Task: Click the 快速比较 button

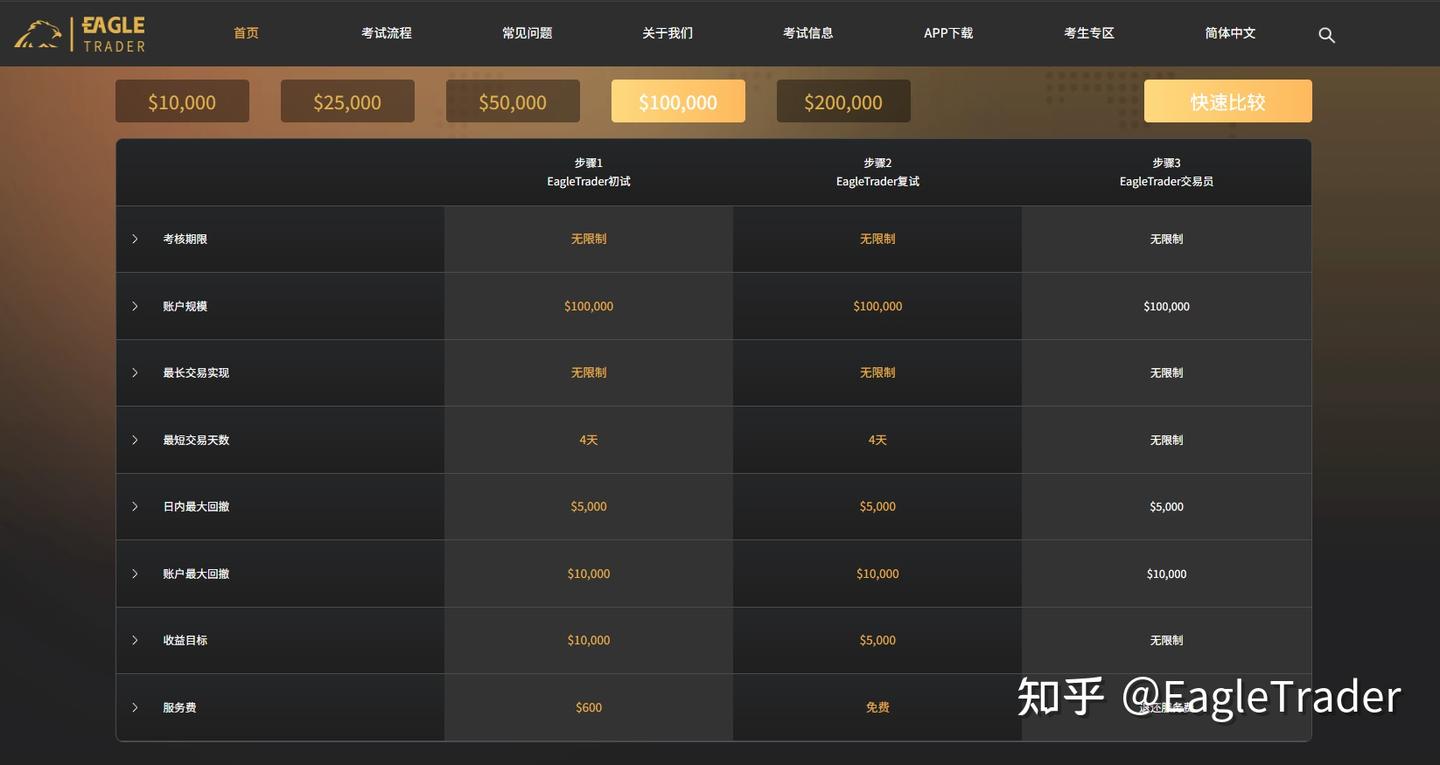Action: point(1228,101)
